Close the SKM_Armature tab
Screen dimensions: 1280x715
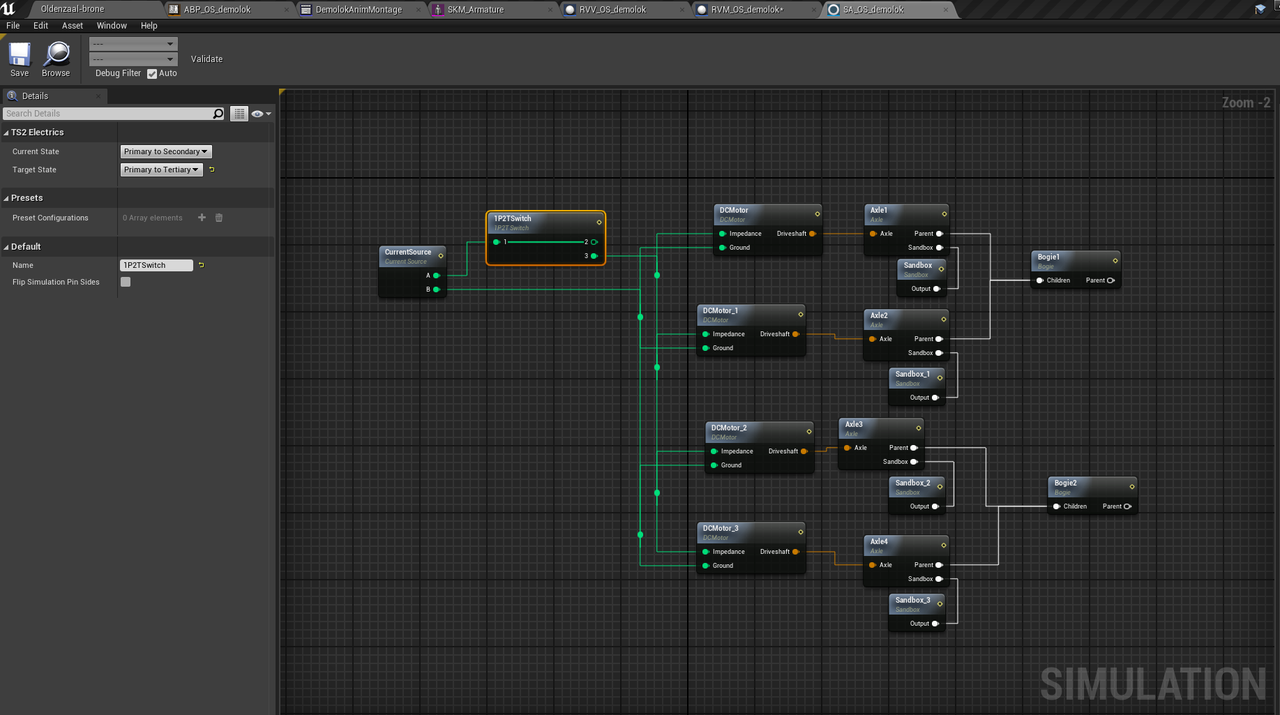pos(549,9)
